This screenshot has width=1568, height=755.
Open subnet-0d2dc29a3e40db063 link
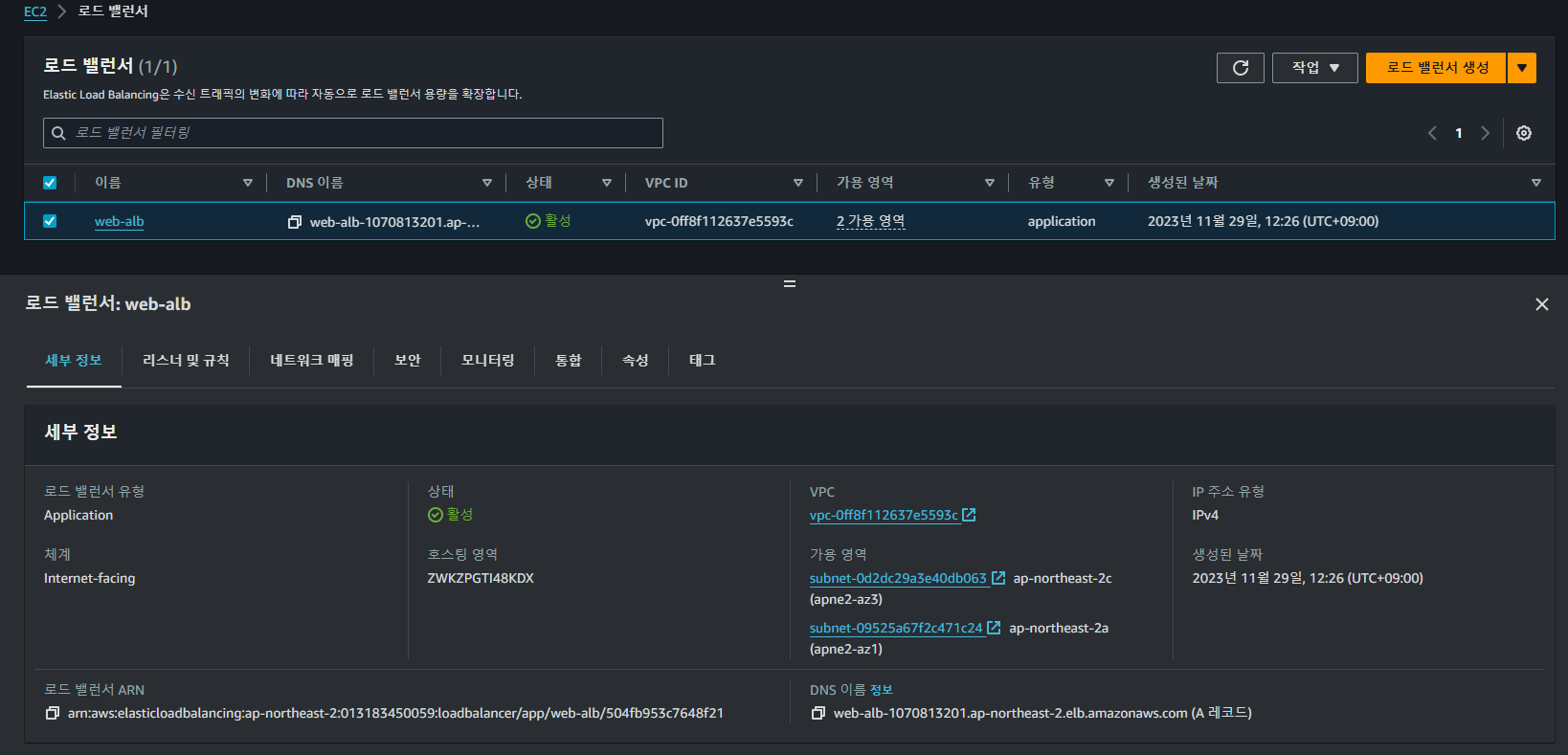[898, 578]
